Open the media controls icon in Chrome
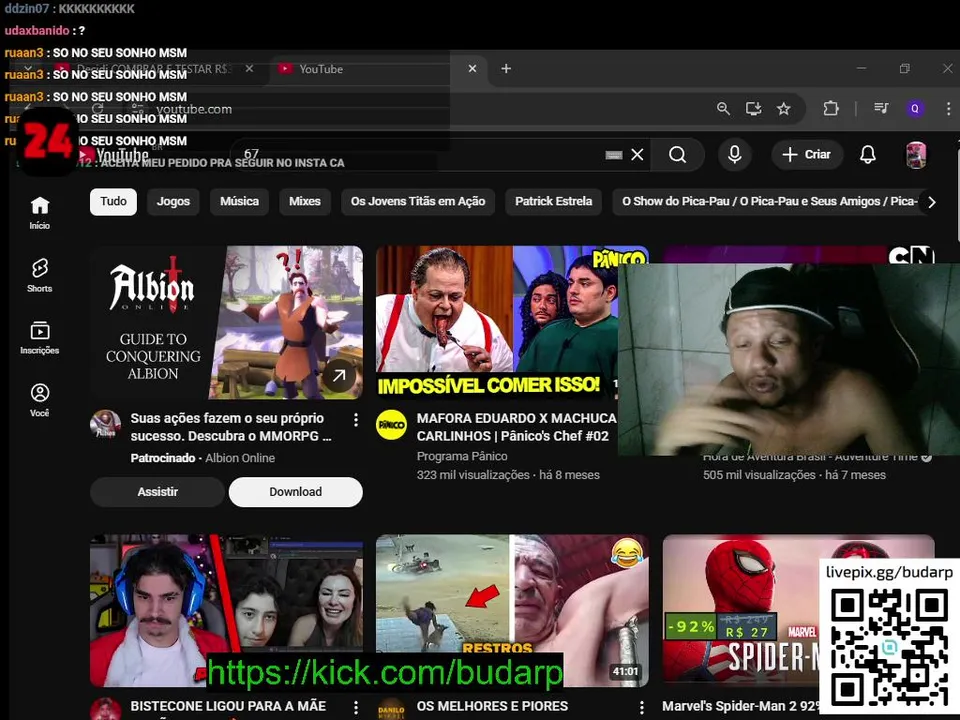960x720 pixels. click(x=881, y=108)
